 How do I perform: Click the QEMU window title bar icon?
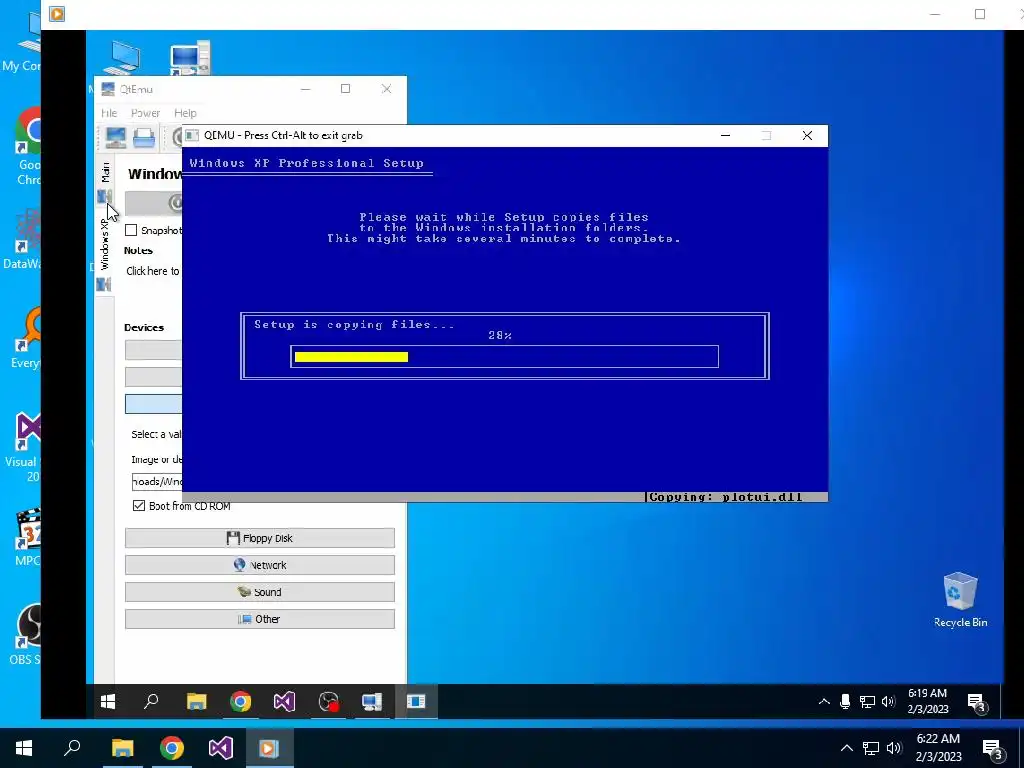tap(192, 135)
